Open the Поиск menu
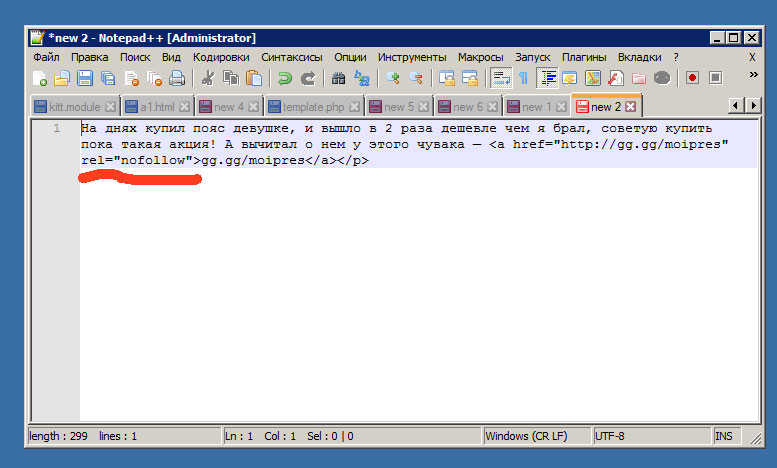777x468 pixels. (135, 57)
